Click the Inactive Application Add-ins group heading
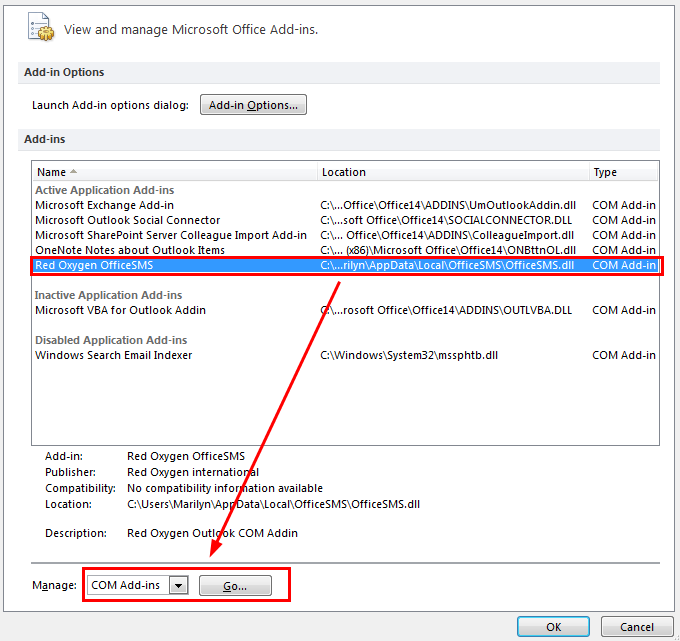Viewport: 680px width, 641px height. click(108, 295)
